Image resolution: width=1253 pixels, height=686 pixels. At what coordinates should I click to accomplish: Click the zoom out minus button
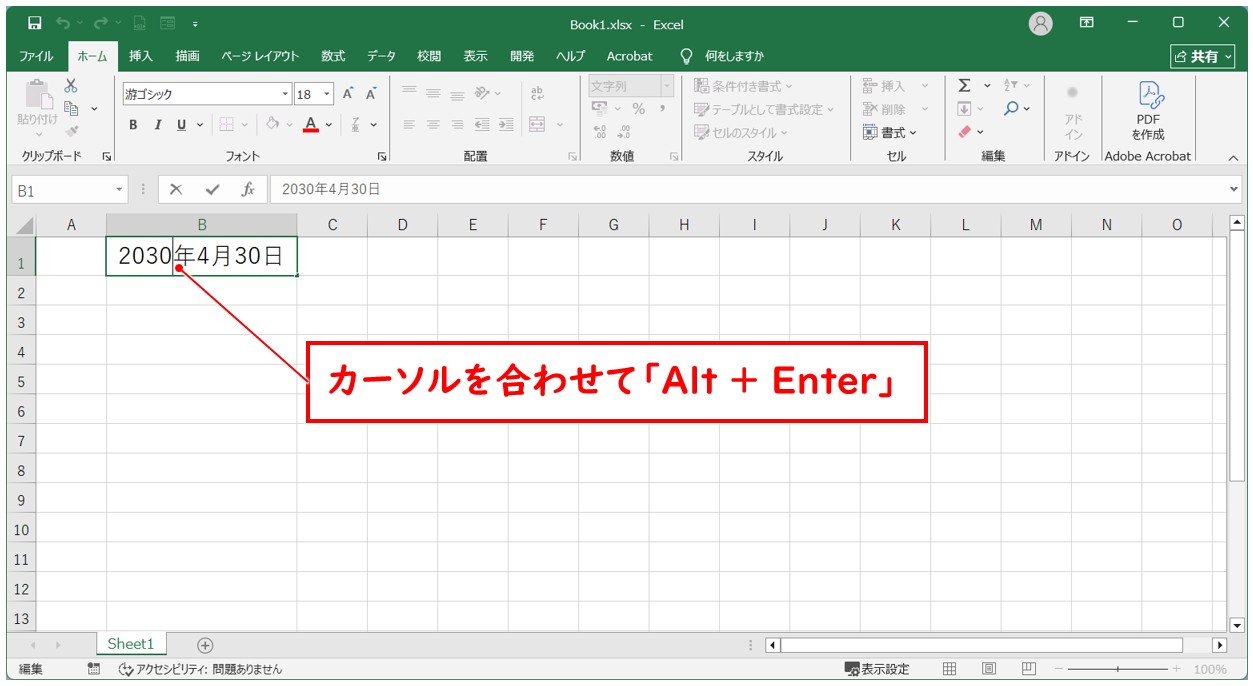[1058, 669]
